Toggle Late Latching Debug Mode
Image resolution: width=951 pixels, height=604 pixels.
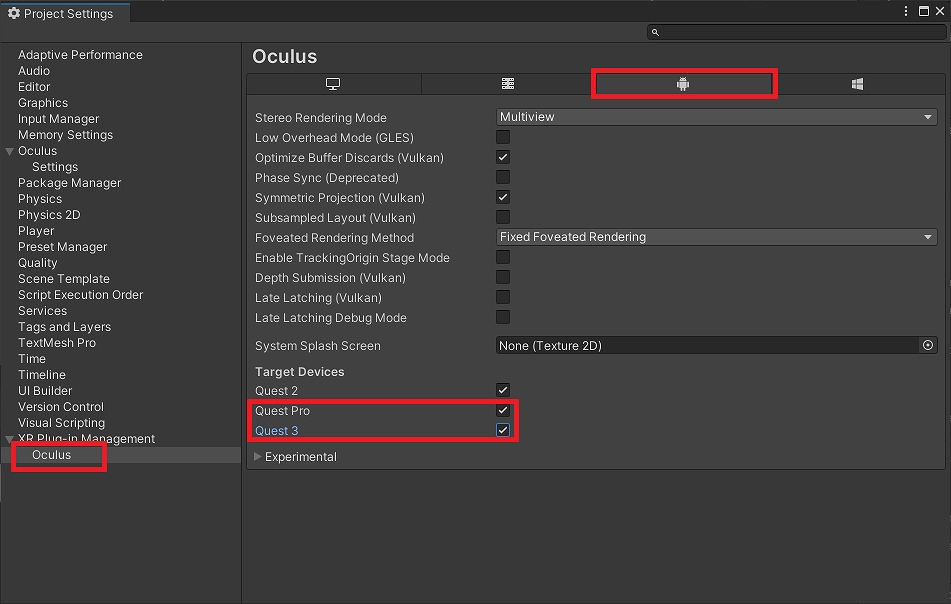pos(503,317)
